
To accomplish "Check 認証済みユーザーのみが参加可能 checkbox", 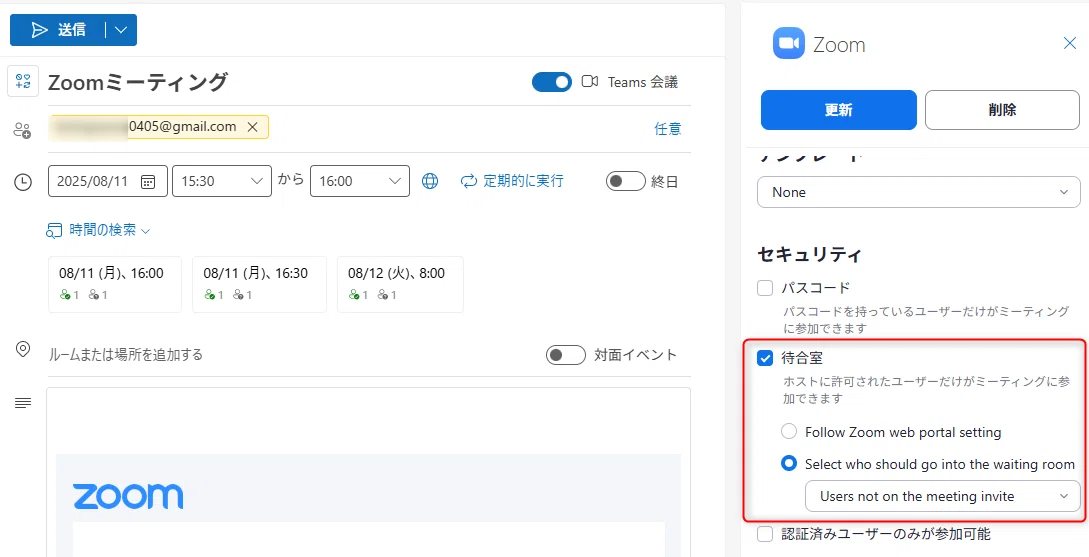I will [765, 534].
